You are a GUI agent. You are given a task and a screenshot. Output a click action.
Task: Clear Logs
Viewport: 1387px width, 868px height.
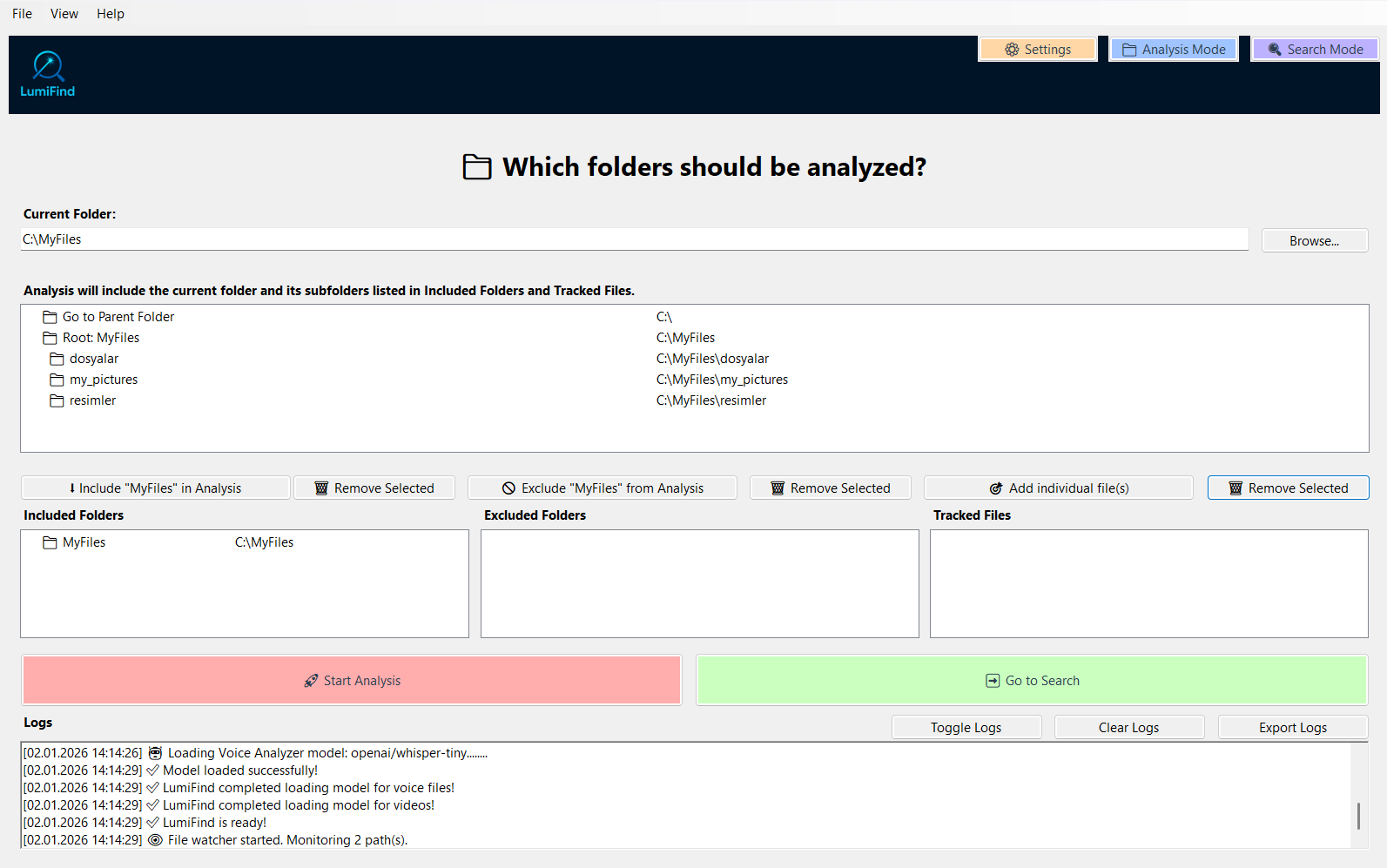coord(1129,728)
